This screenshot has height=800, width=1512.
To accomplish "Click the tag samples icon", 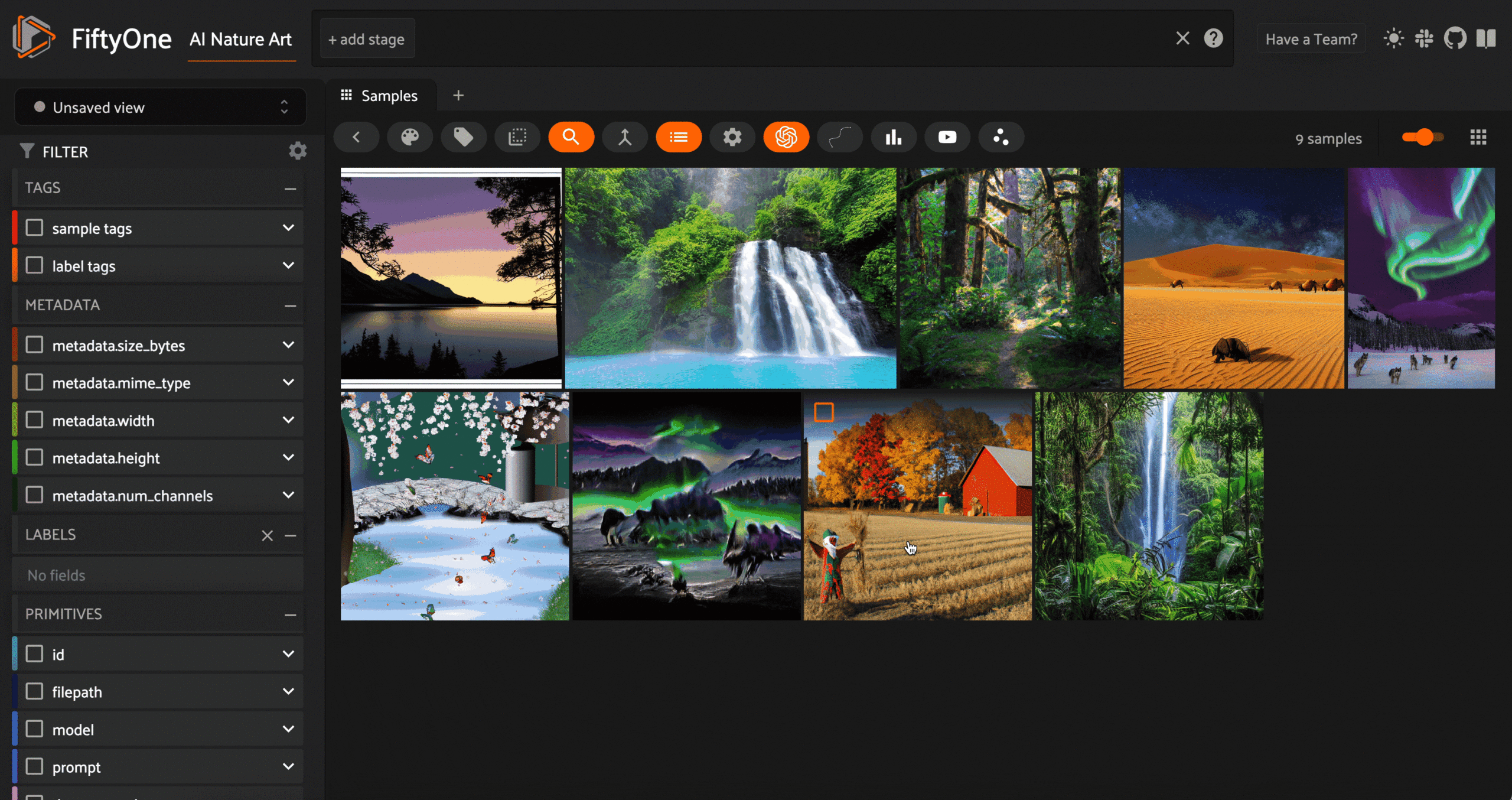I will (x=464, y=137).
